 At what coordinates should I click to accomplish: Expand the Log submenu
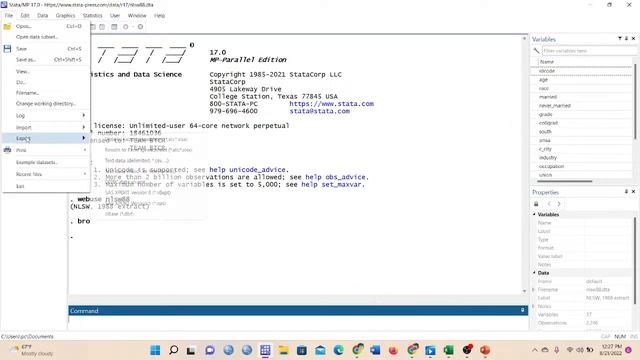point(46,116)
